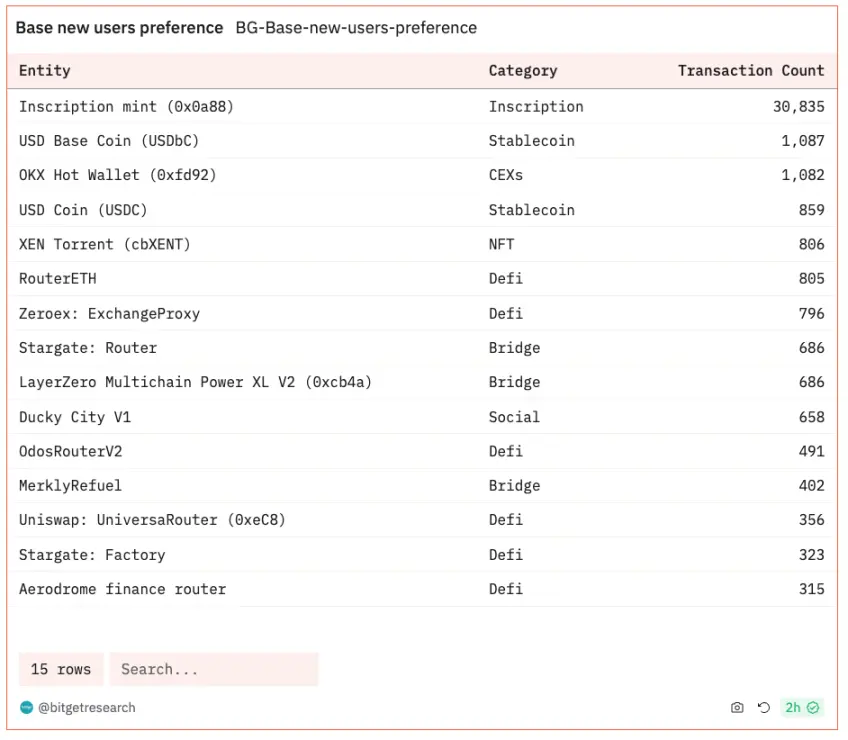Select the Aerodrome finance router row
848x740 pixels.
122,589
